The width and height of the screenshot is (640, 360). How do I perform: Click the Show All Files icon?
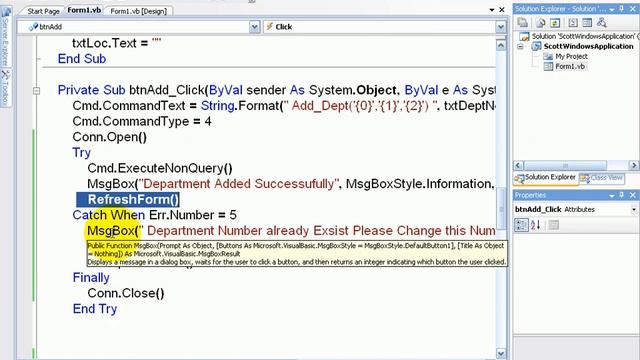coord(541,23)
